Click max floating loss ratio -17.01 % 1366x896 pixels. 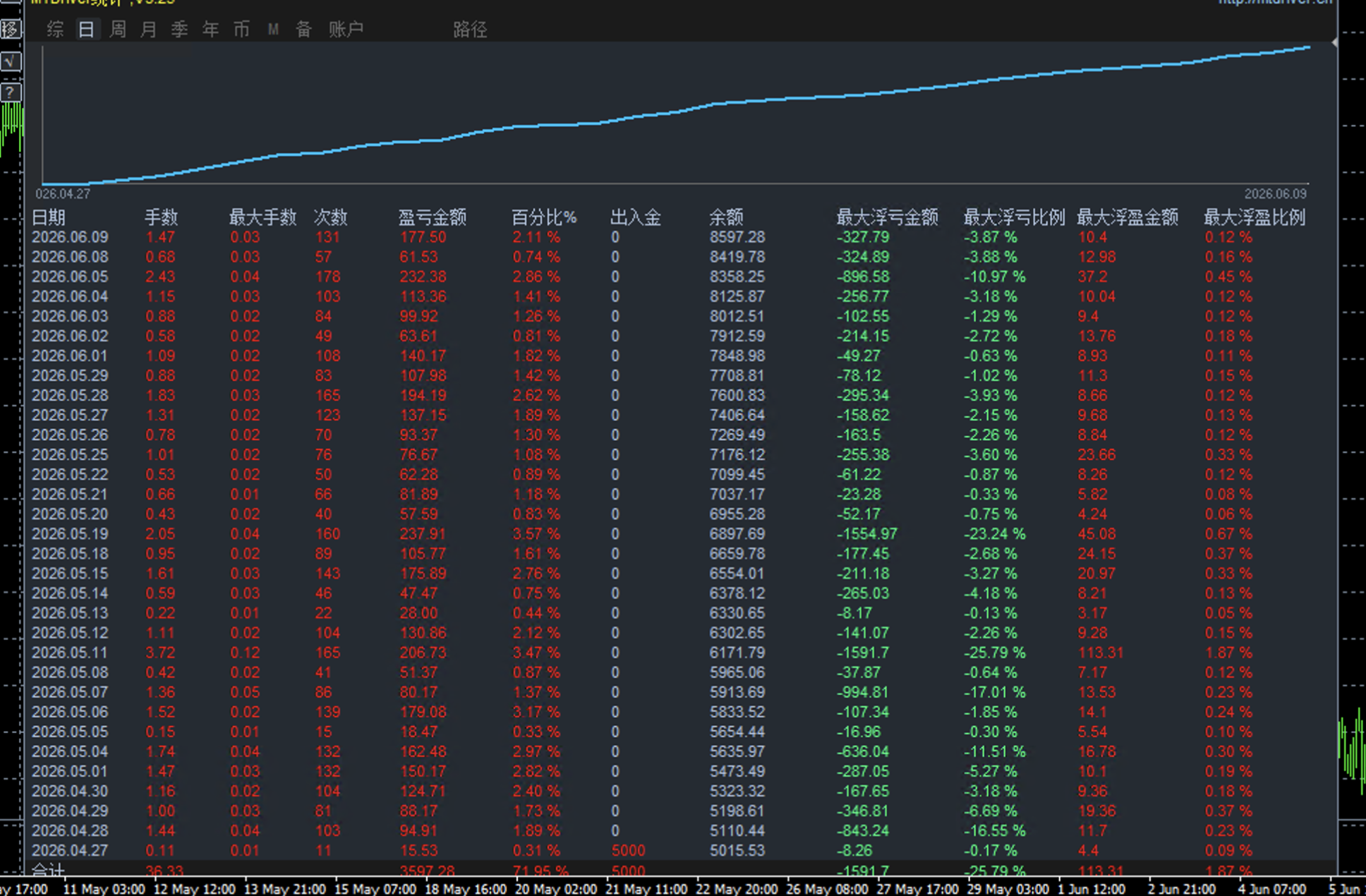coord(995,692)
